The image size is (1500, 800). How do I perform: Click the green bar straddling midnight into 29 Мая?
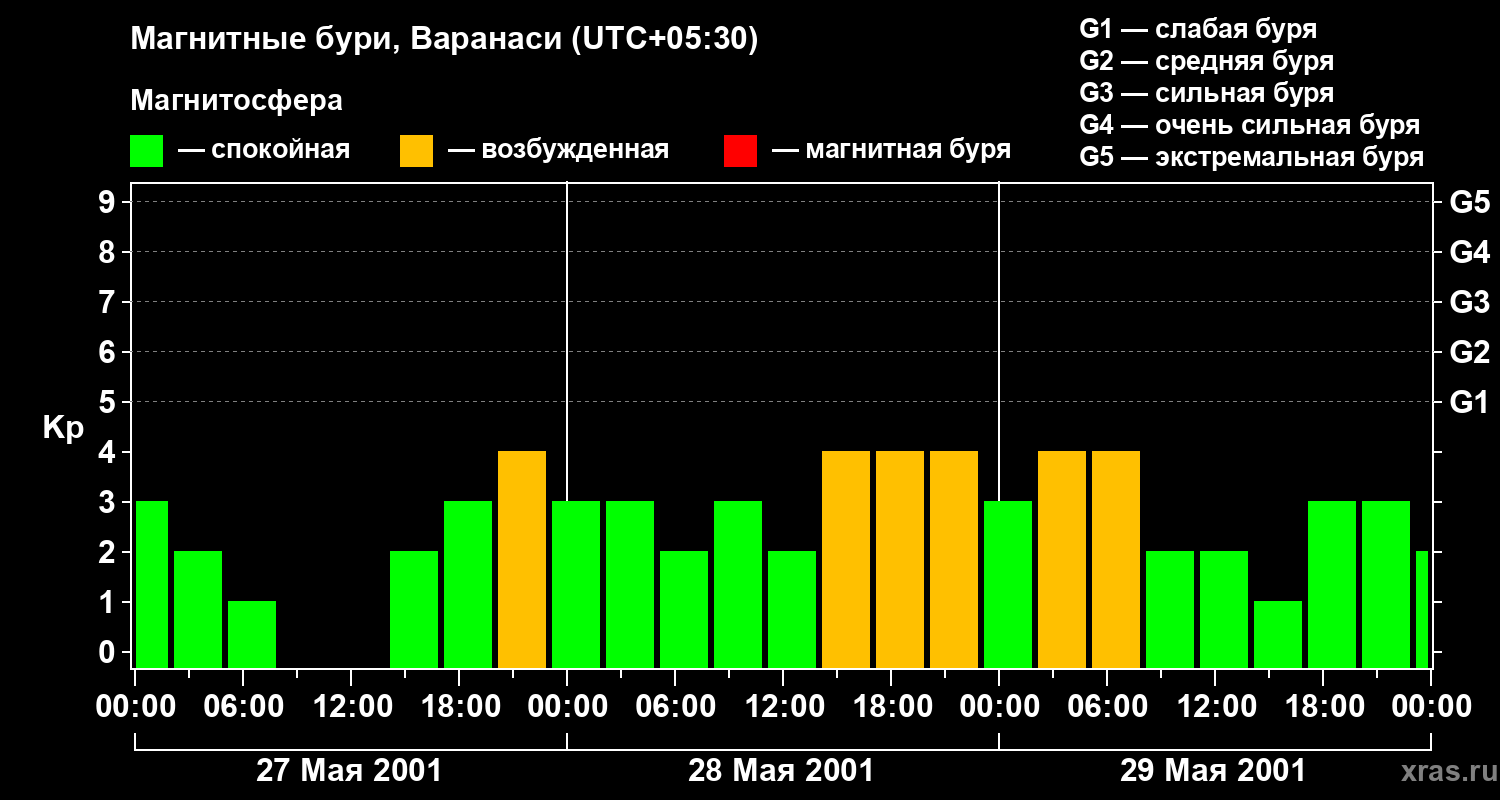tap(1008, 585)
